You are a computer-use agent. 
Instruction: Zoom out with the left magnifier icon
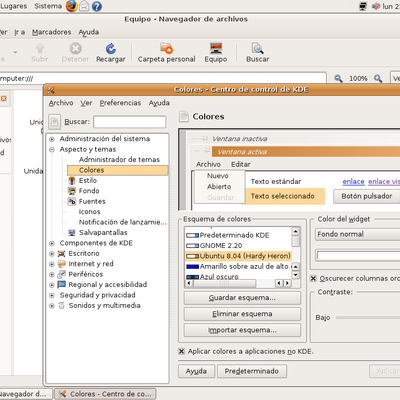pyautogui.click(x=338, y=78)
